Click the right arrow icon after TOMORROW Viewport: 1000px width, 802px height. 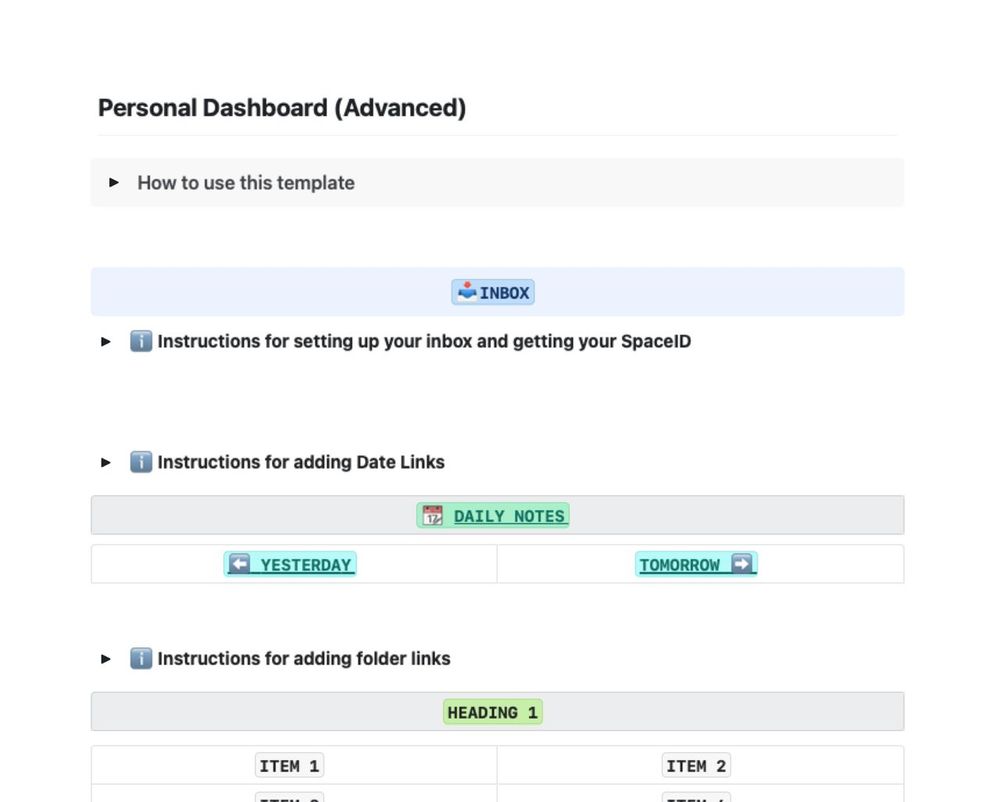[741, 564]
